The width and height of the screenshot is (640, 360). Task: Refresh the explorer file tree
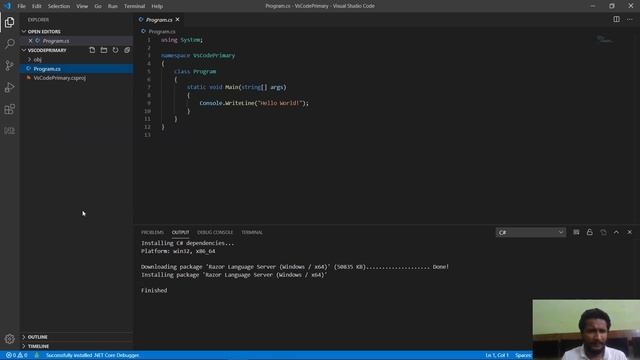[116, 50]
